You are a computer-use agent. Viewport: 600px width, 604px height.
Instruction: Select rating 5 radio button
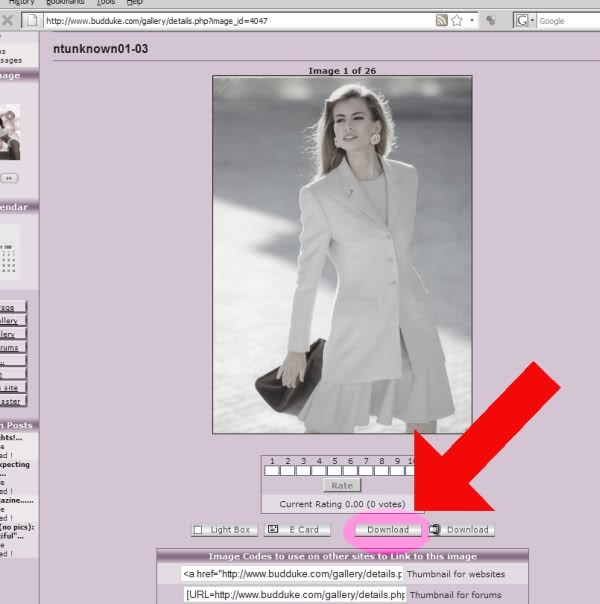tap(334, 470)
